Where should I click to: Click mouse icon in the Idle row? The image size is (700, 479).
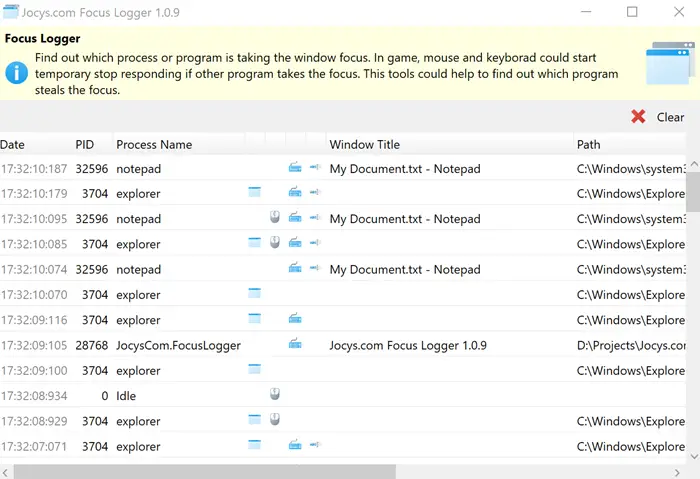click(x=275, y=394)
